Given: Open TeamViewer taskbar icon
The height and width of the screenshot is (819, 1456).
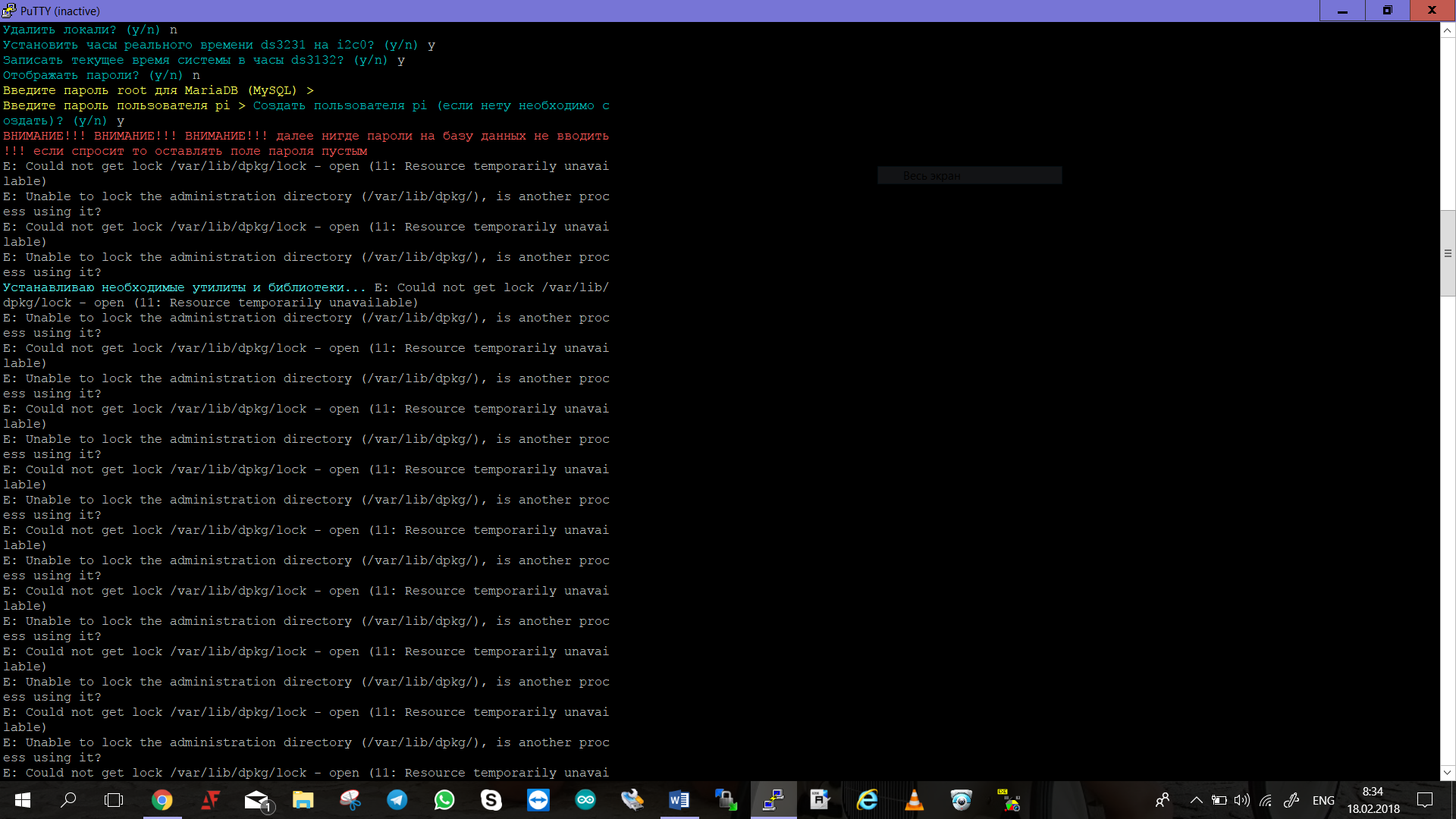Looking at the screenshot, I should click(x=538, y=800).
